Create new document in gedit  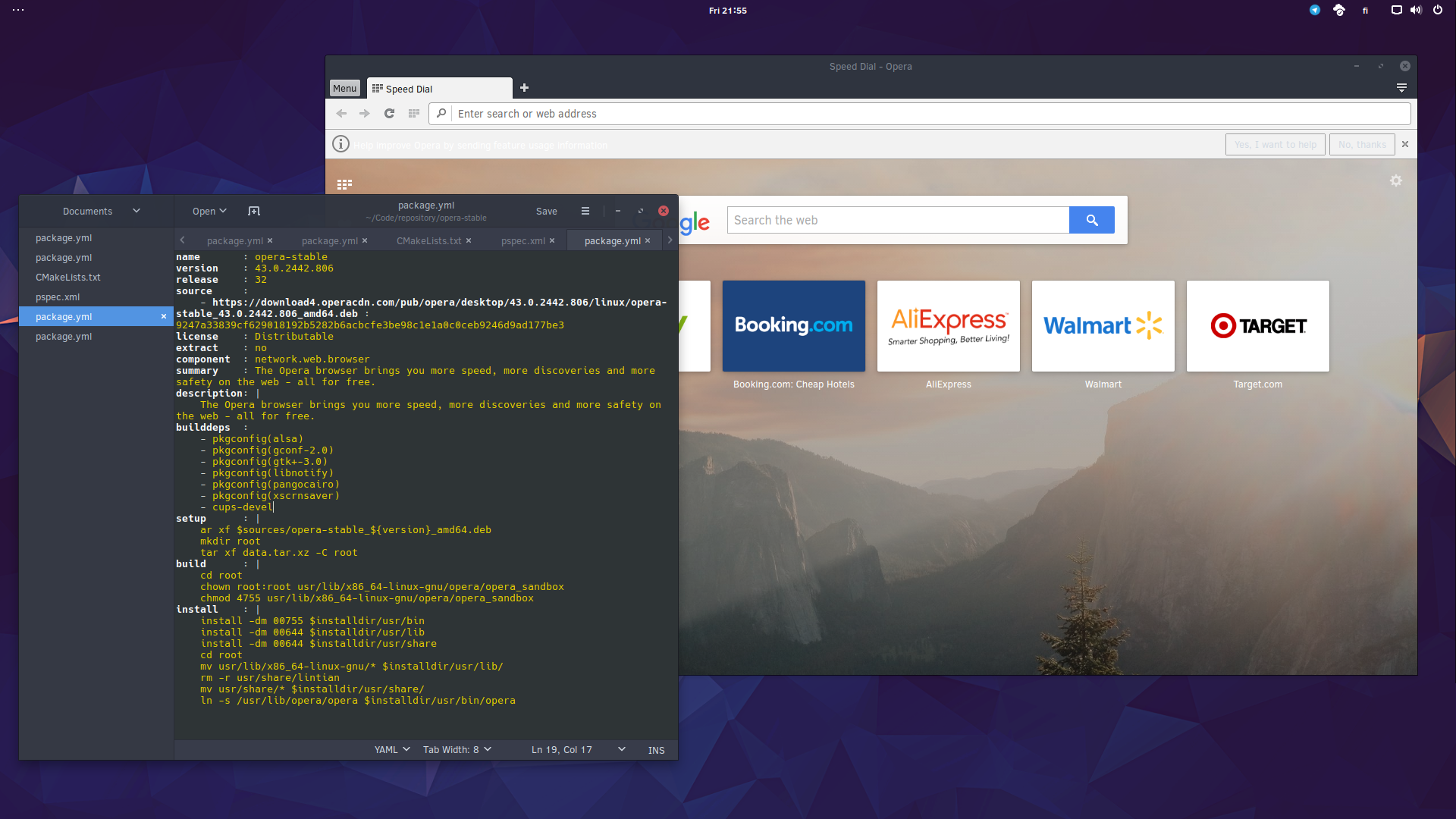[x=254, y=211]
